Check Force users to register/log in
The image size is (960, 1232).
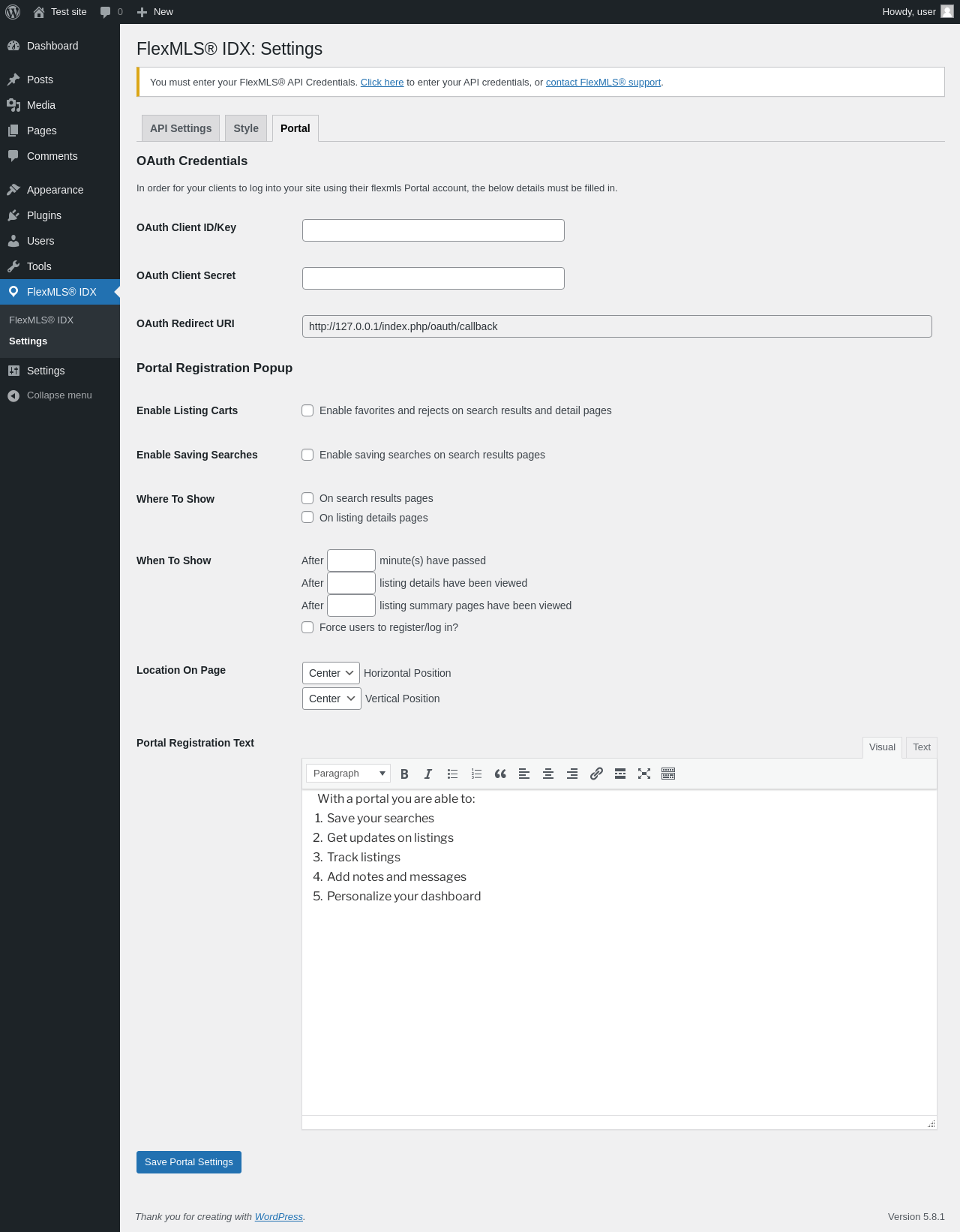[x=307, y=627]
